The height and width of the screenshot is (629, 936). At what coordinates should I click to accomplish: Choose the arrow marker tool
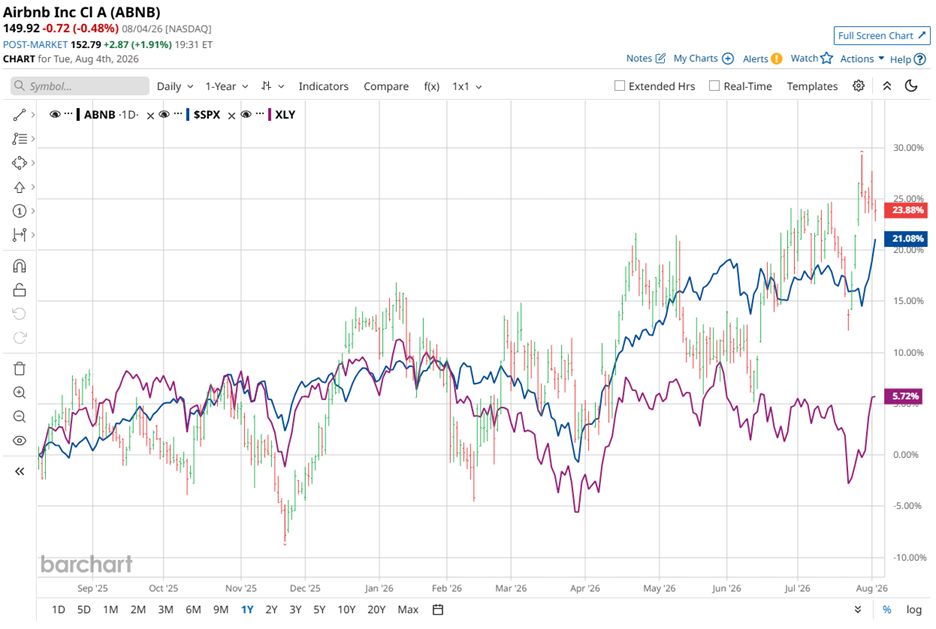click(19, 187)
